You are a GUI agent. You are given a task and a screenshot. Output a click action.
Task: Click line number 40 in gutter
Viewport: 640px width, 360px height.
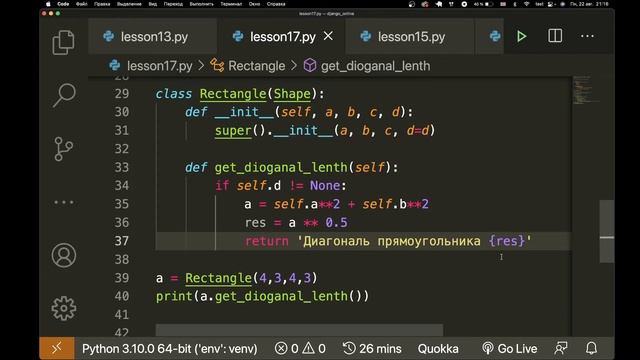122,296
